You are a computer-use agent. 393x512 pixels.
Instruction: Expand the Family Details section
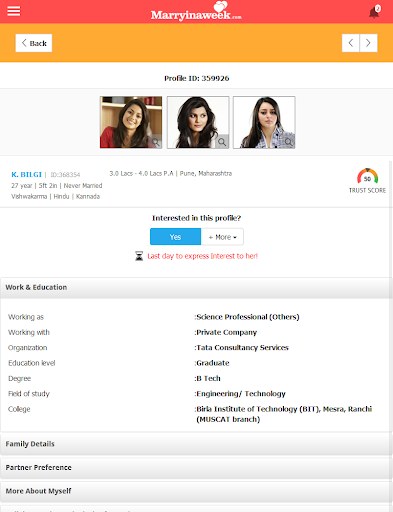tap(196, 444)
